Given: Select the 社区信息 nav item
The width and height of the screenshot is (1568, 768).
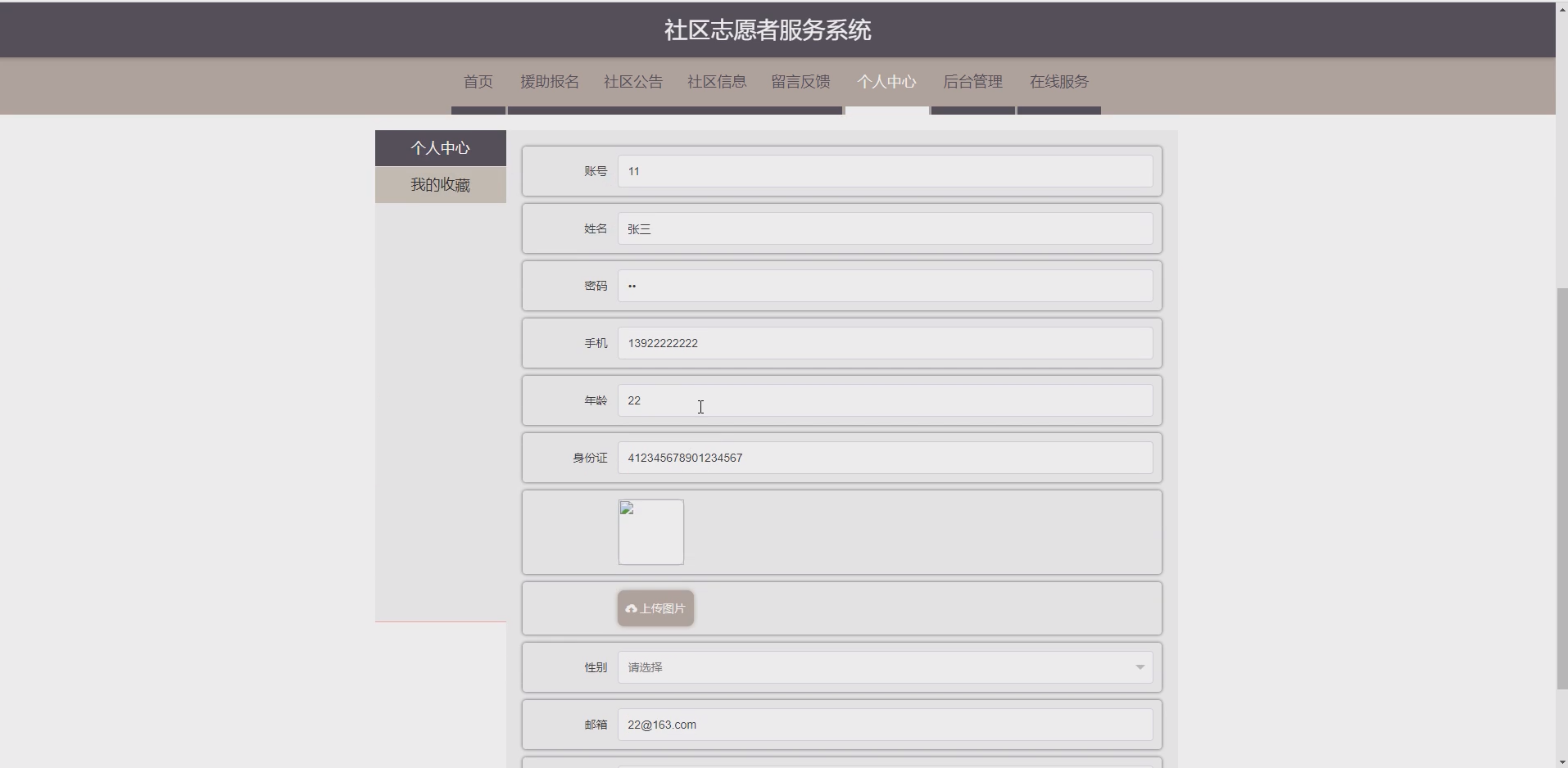Looking at the screenshot, I should click(717, 82).
